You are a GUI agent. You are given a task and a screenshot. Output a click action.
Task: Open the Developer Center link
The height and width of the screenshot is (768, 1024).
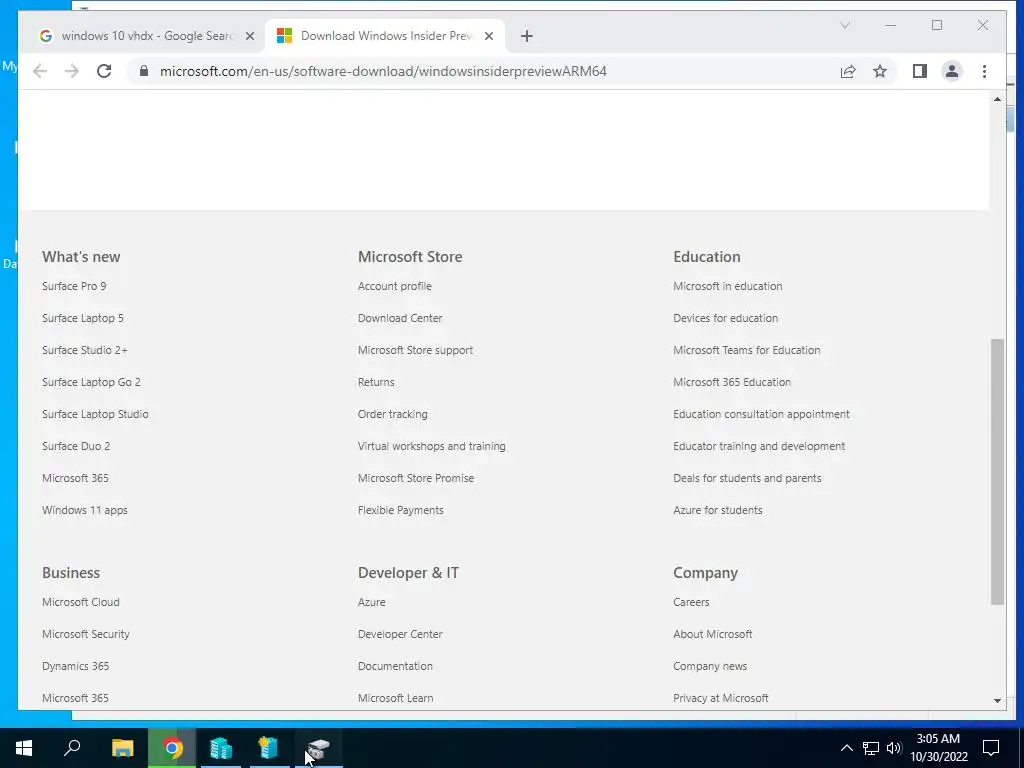400,634
